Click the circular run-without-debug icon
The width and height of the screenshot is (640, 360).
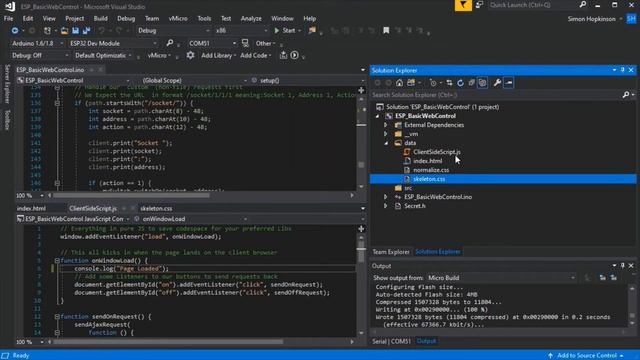coord(294,55)
